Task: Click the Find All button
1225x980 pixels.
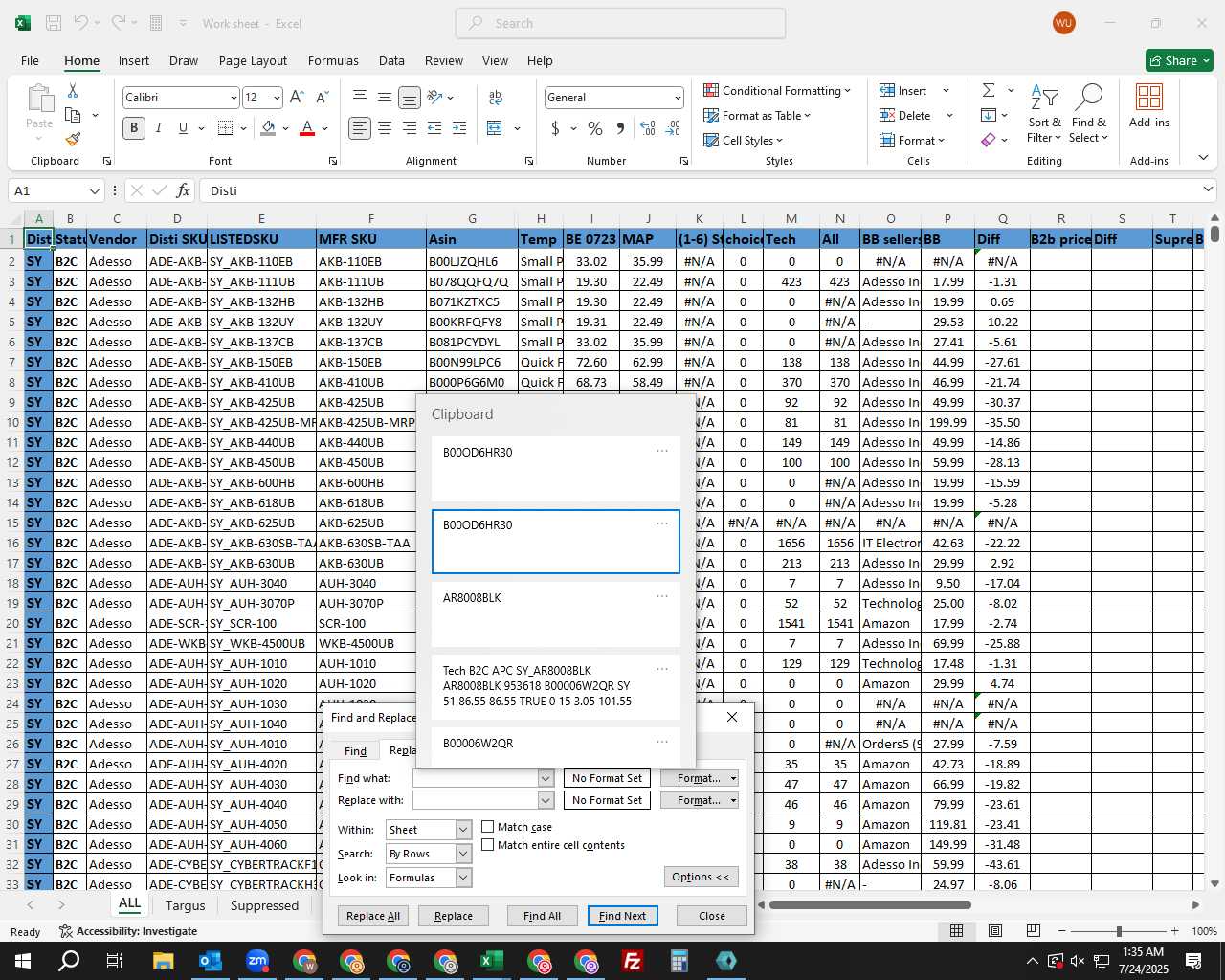Action: tap(542, 916)
